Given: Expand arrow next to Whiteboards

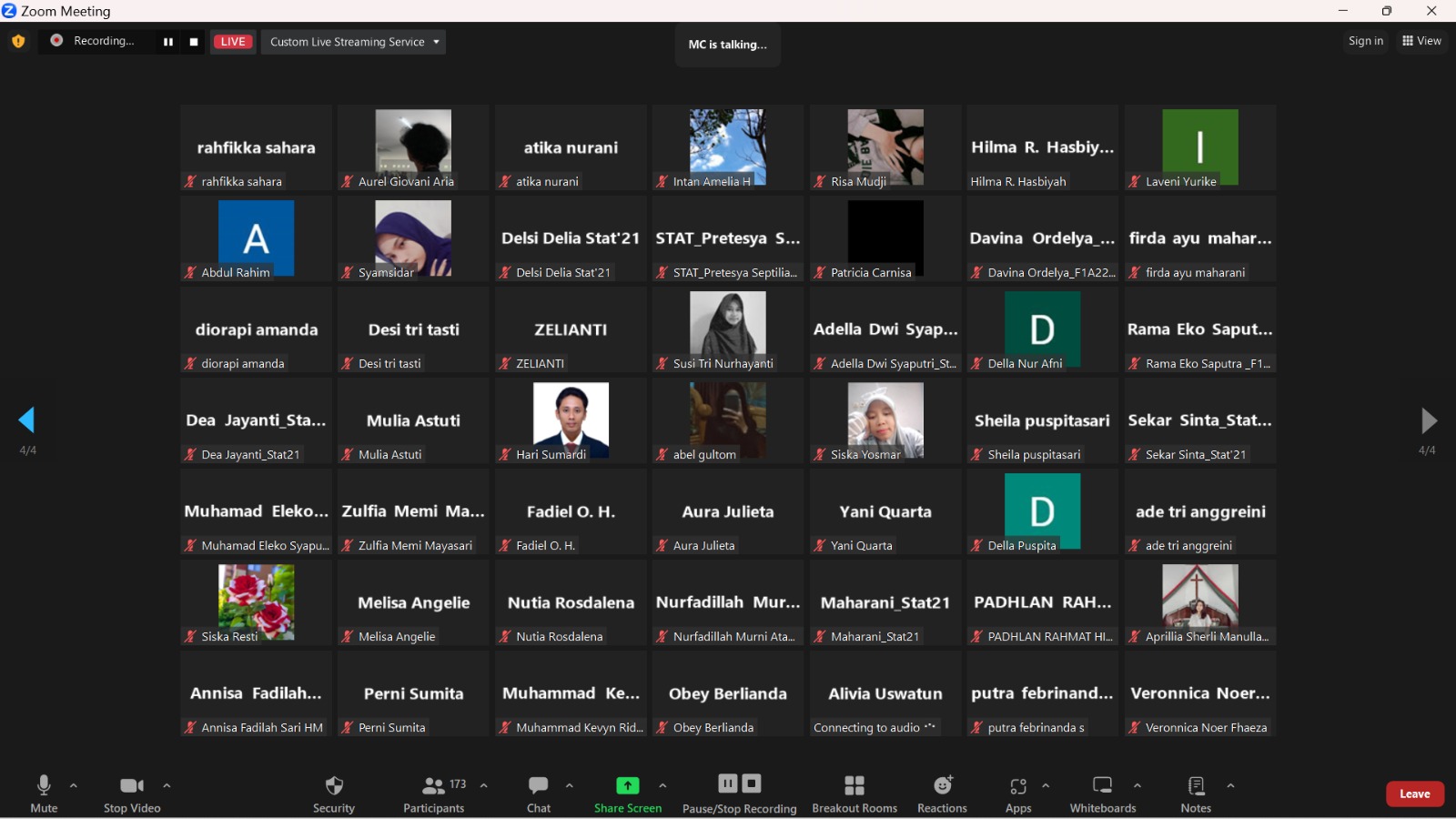Looking at the screenshot, I should click(1137, 785).
